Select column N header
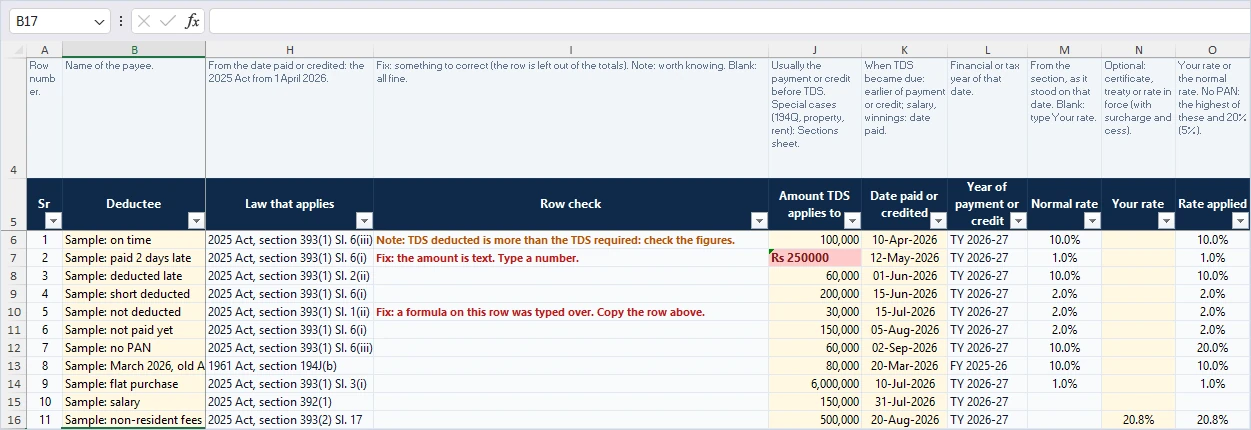Viewport: 1251px width, 430px height. 1138,50
